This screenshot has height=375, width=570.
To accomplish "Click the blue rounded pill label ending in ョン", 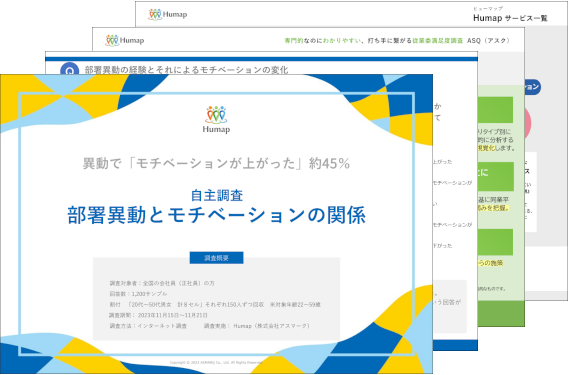I will (x=532, y=87).
